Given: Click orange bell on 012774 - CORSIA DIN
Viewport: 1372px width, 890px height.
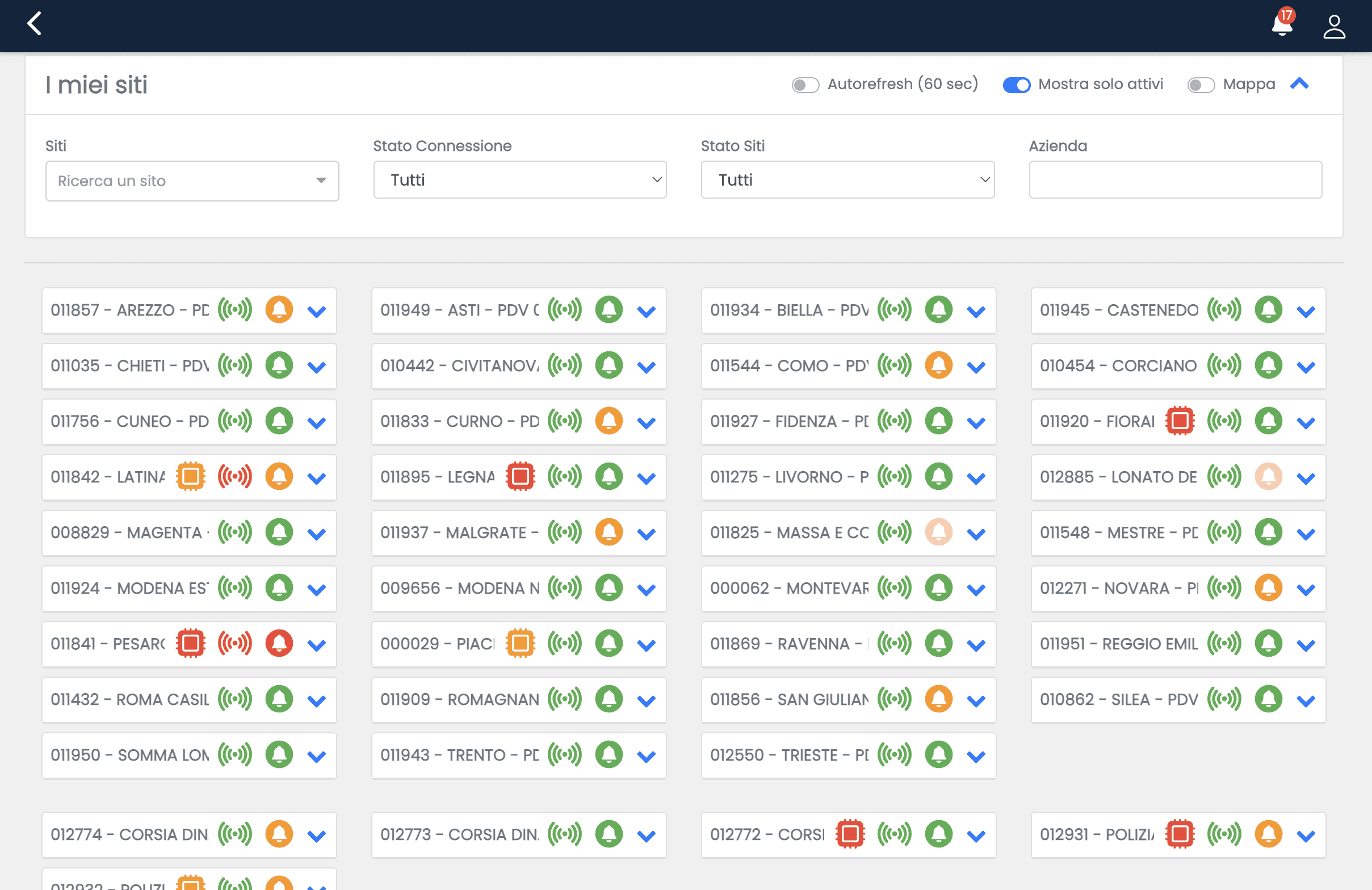Looking at the screenshot, I should click(x=279, y=834).
